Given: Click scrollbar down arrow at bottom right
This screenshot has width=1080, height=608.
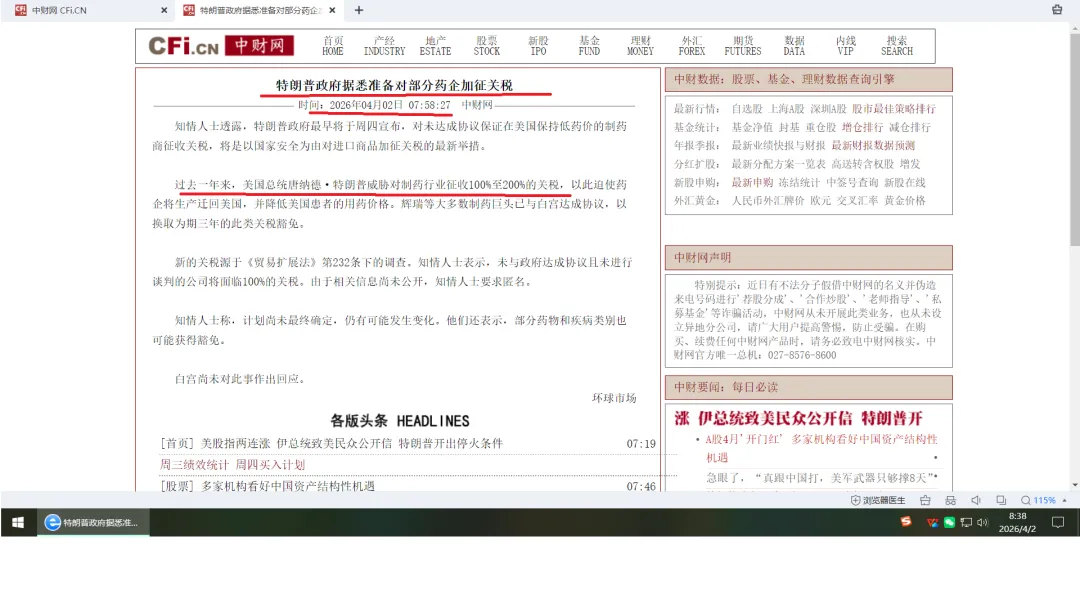Looking at the screenshot, I should point(1074,485).
